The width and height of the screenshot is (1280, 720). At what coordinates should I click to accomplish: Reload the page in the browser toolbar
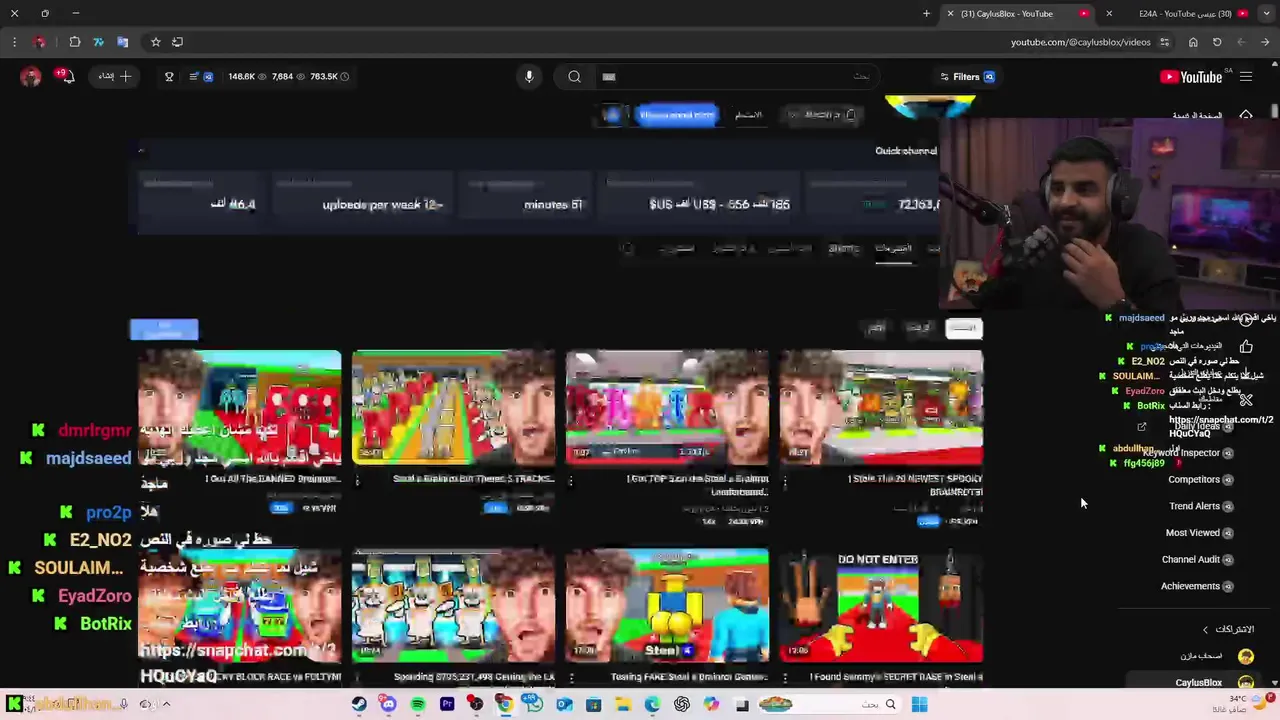(1217, 42)
